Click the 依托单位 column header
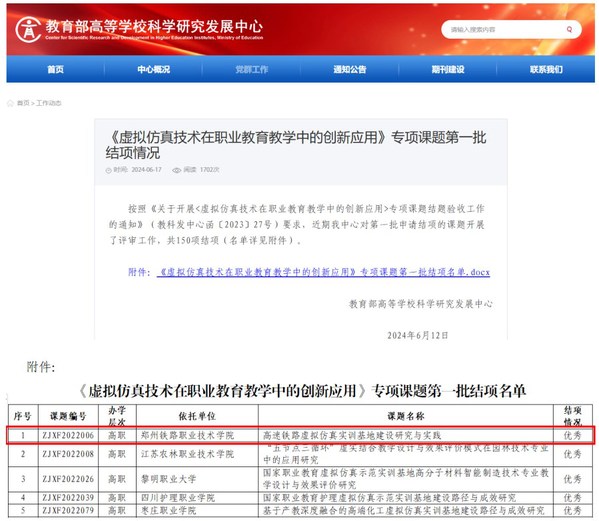This screenshot has width=599, height=521. click(x=197, y=416)
